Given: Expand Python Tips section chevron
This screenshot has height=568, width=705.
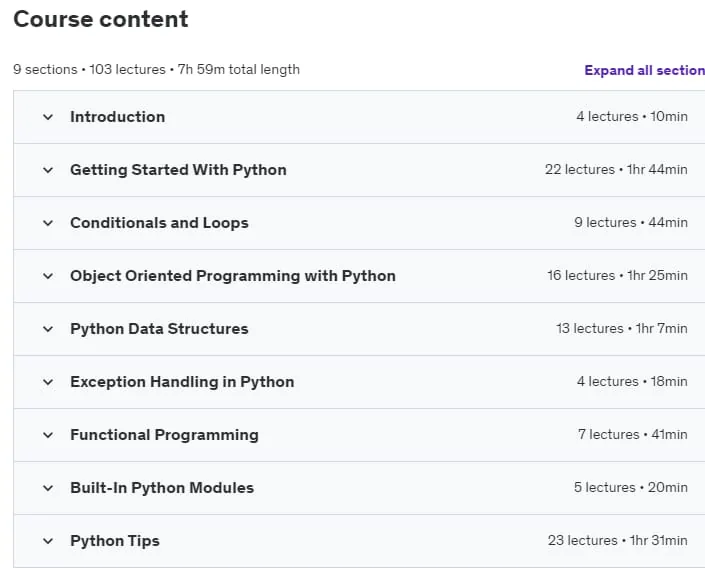Looking at the screenshot, I should click(x=48, y=541).
